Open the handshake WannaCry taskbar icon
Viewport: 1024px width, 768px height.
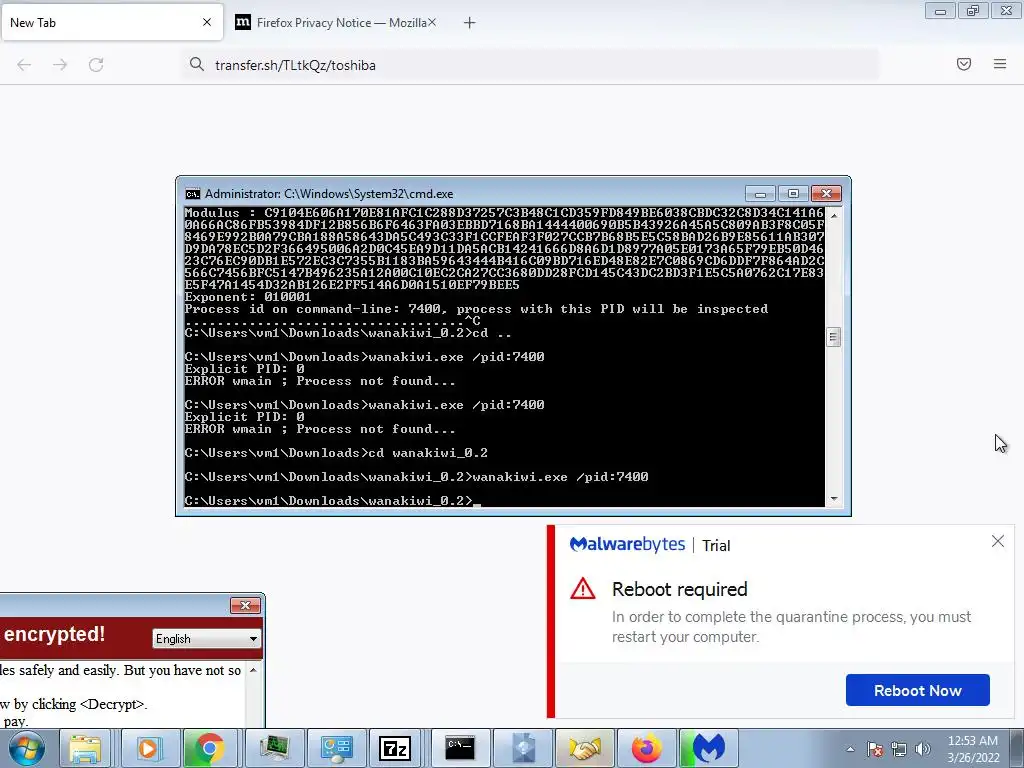pyautogui.click(x=584, y=748)
